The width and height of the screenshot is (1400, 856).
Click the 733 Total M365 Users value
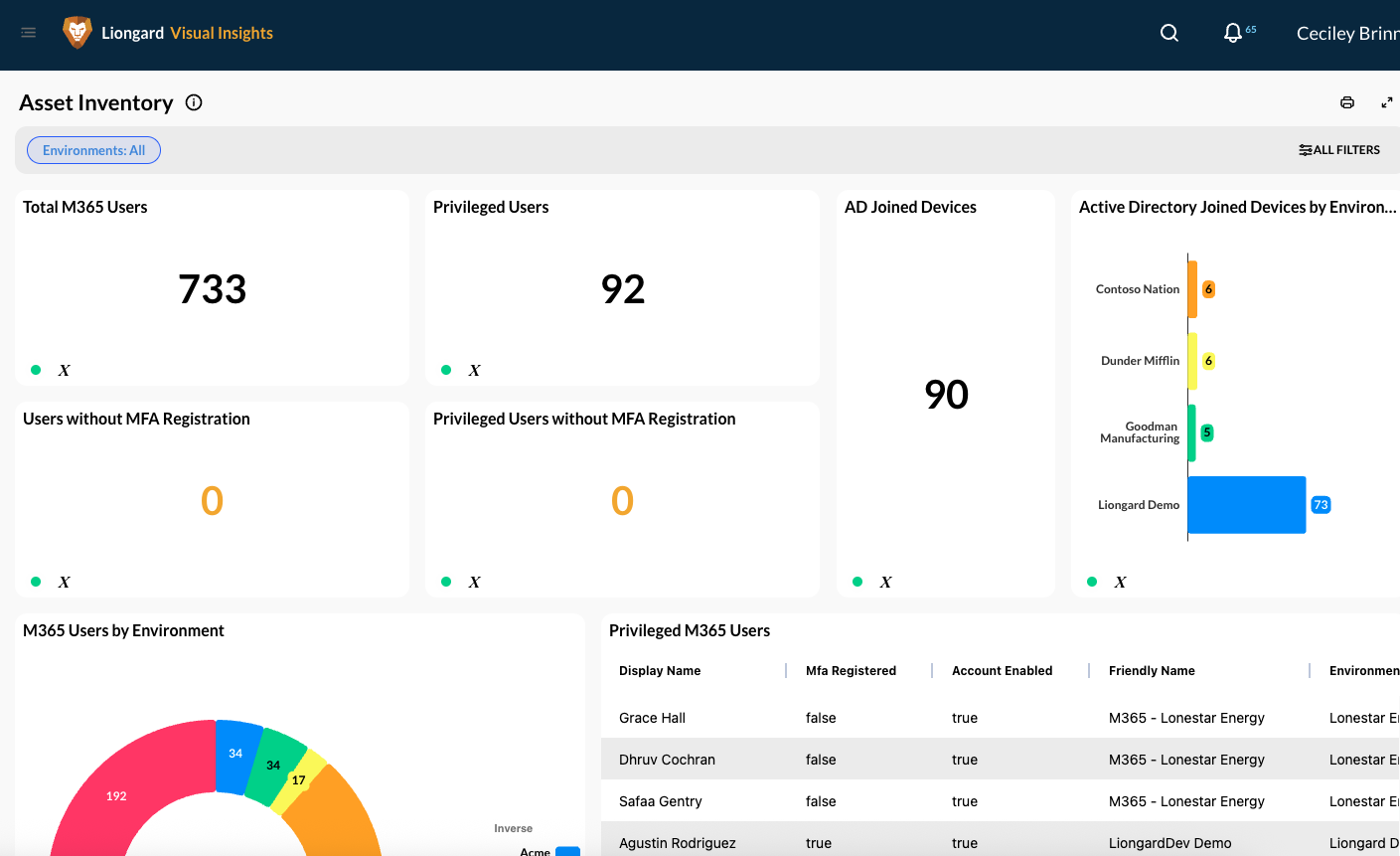[x=213, y=289]
